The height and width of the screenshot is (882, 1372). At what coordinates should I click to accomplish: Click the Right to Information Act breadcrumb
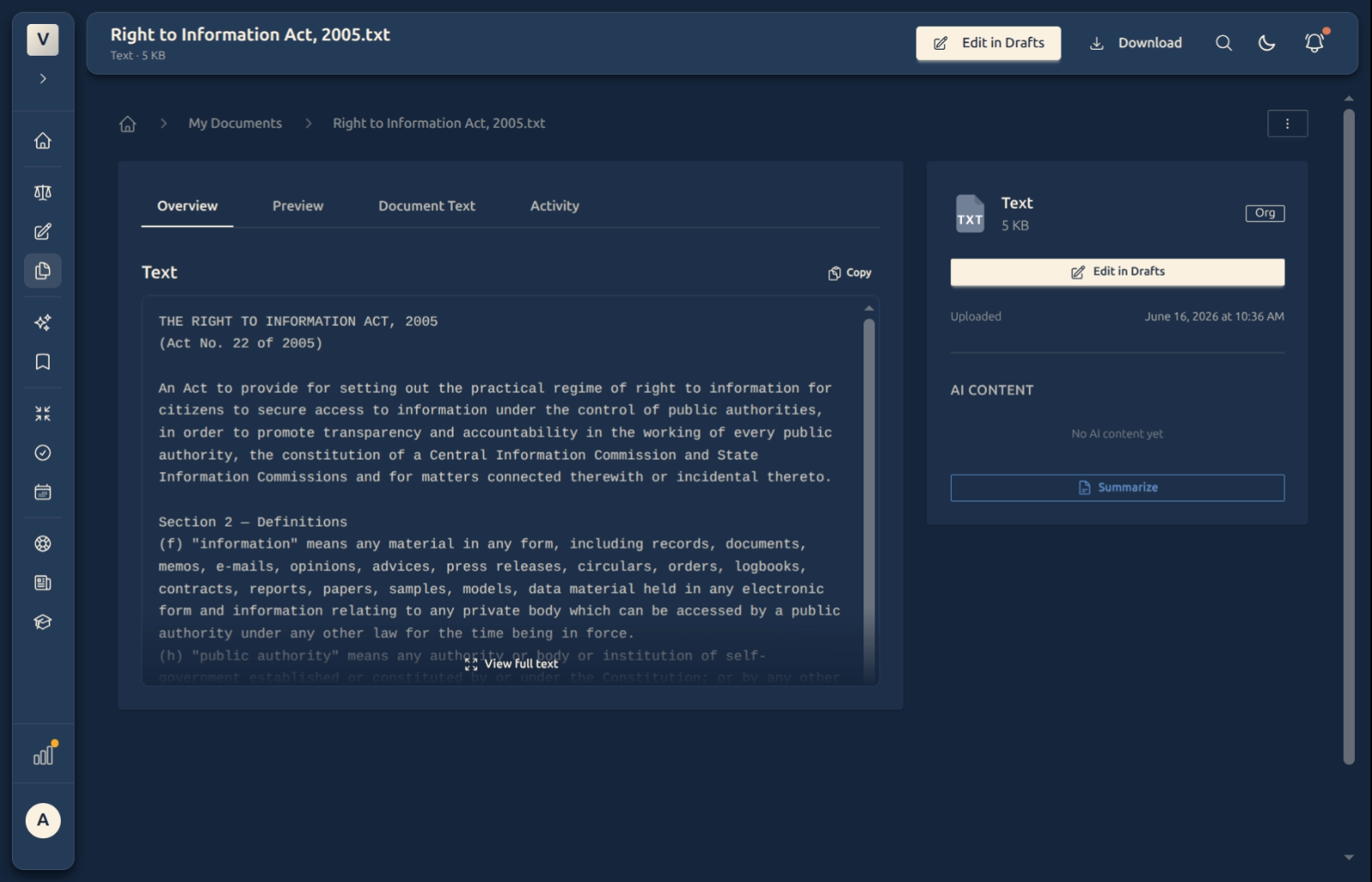[439, 124]
